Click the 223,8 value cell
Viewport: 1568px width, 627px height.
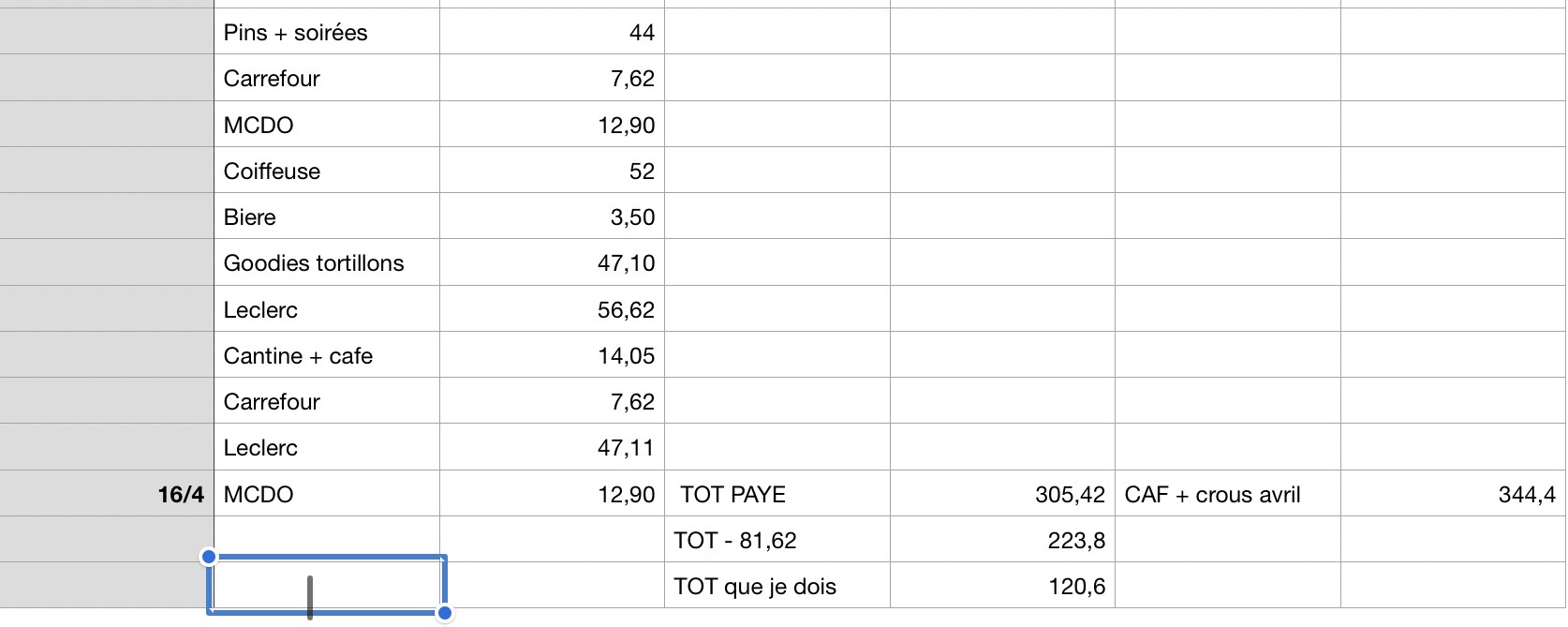click(1002, 541)
